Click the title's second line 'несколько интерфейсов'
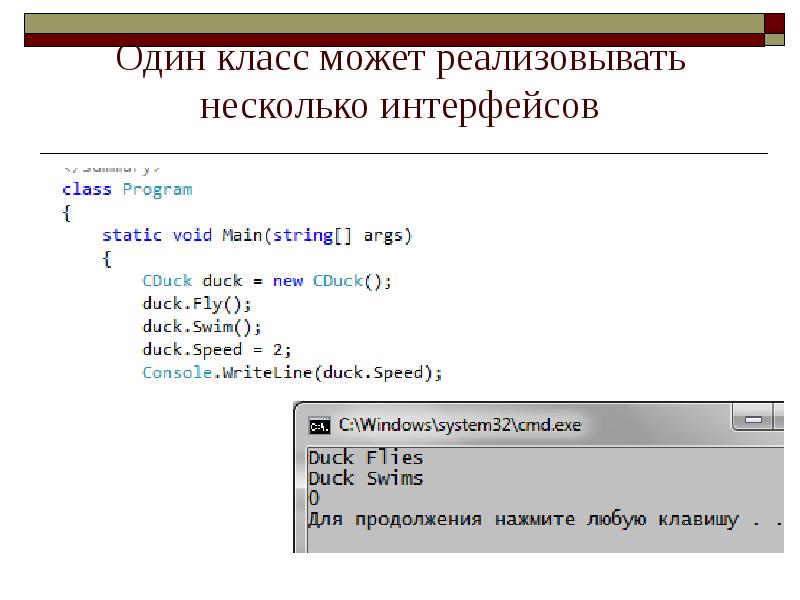The height and width of the screenshot is (600, 800). tap(399, 105)
